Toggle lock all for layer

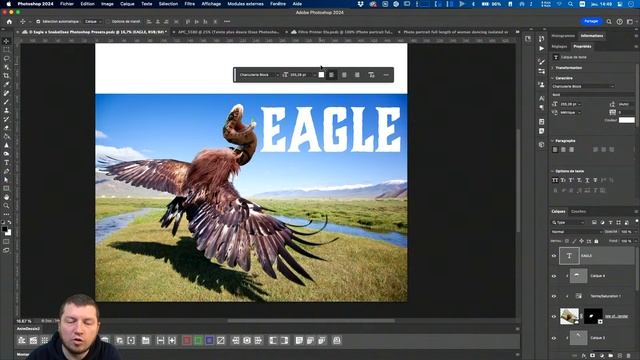point(596,241)
